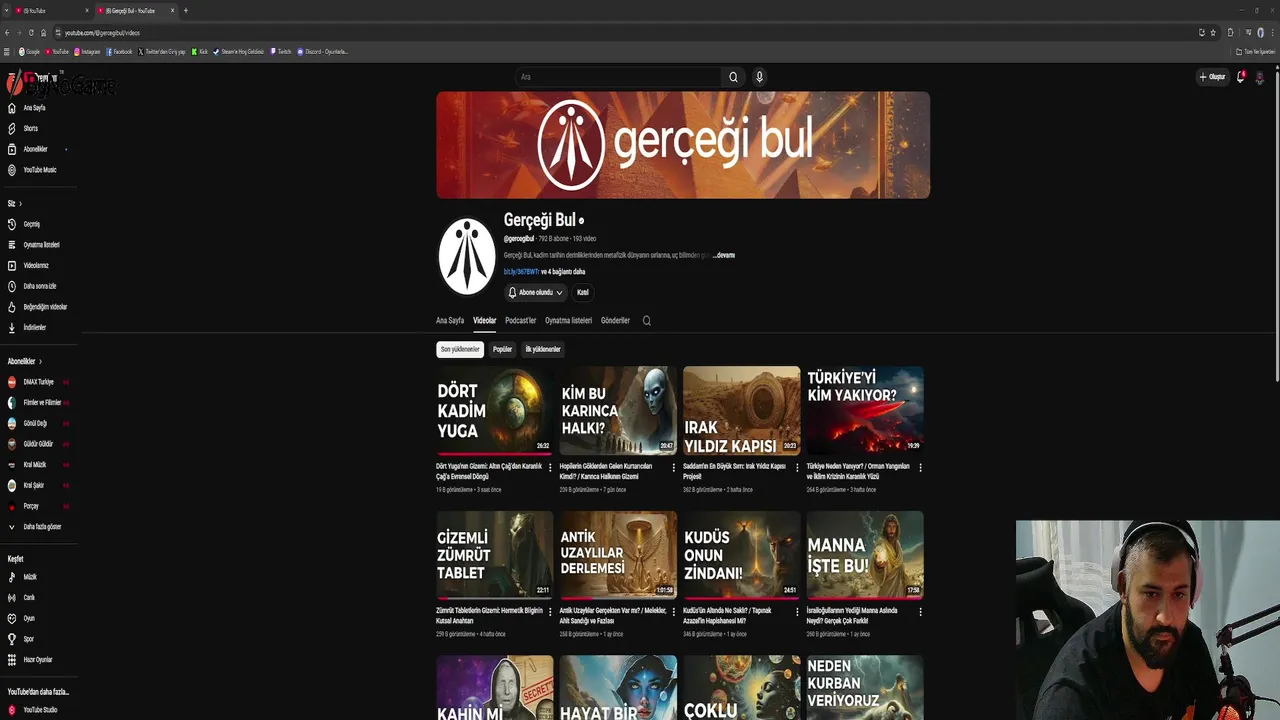Image resolution: width=1280 pixels, height=720 pixels.
Task: Bookmark this page with star icon
Action: (1213, 33)
